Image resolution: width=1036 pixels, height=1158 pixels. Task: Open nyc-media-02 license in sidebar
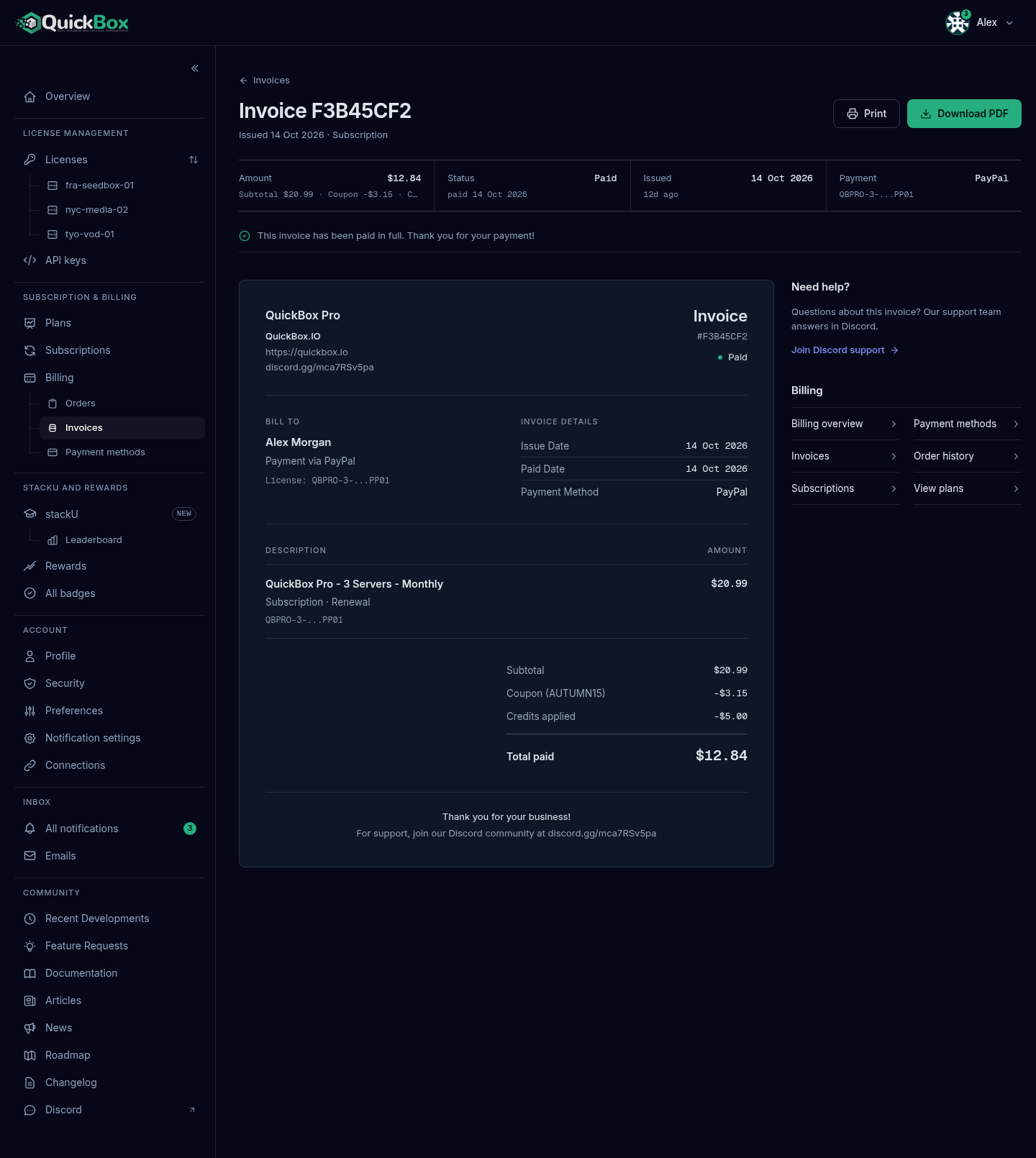pyautogui.click(x=122, y=210)
